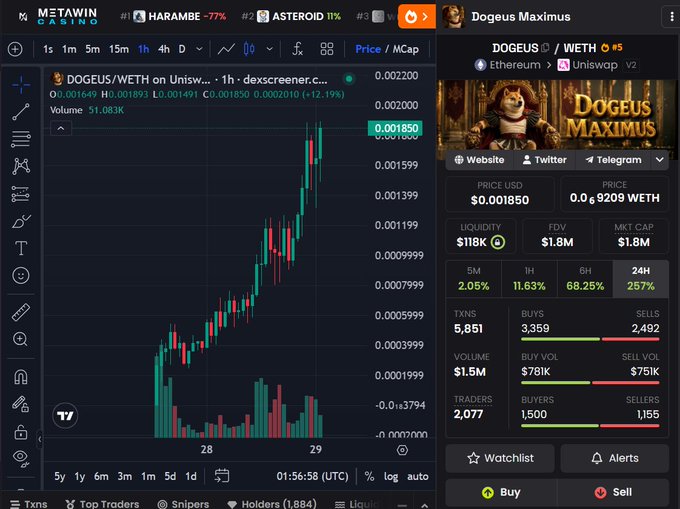The image size is (680, 509).
Task: Open the trending fire button
Action: (417, 16)
